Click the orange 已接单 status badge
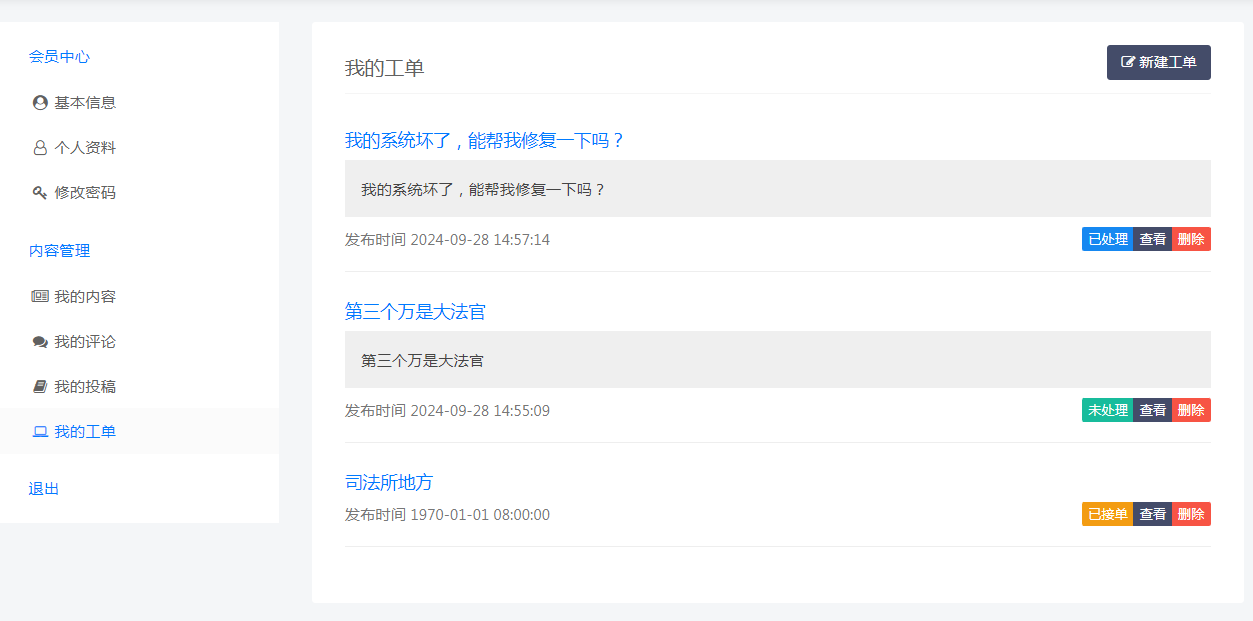1253x621 pixels. click(x=1107, y=514)
